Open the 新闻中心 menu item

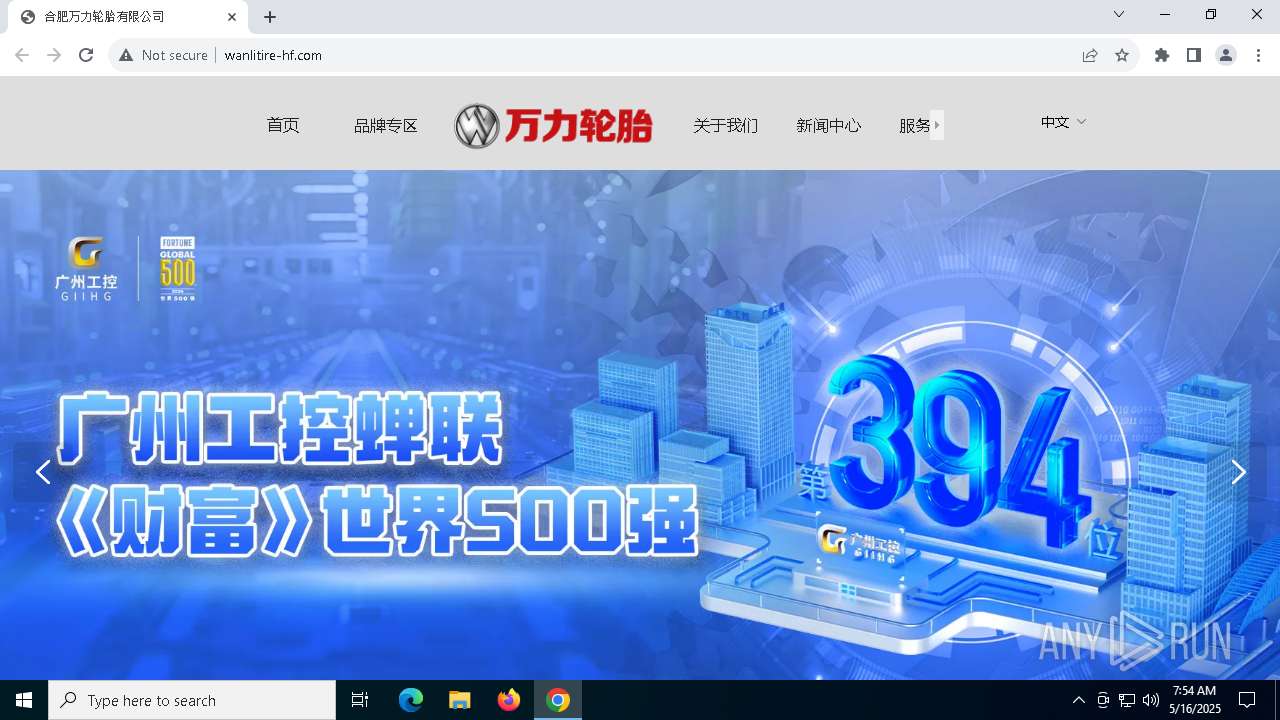coord(829,125)
